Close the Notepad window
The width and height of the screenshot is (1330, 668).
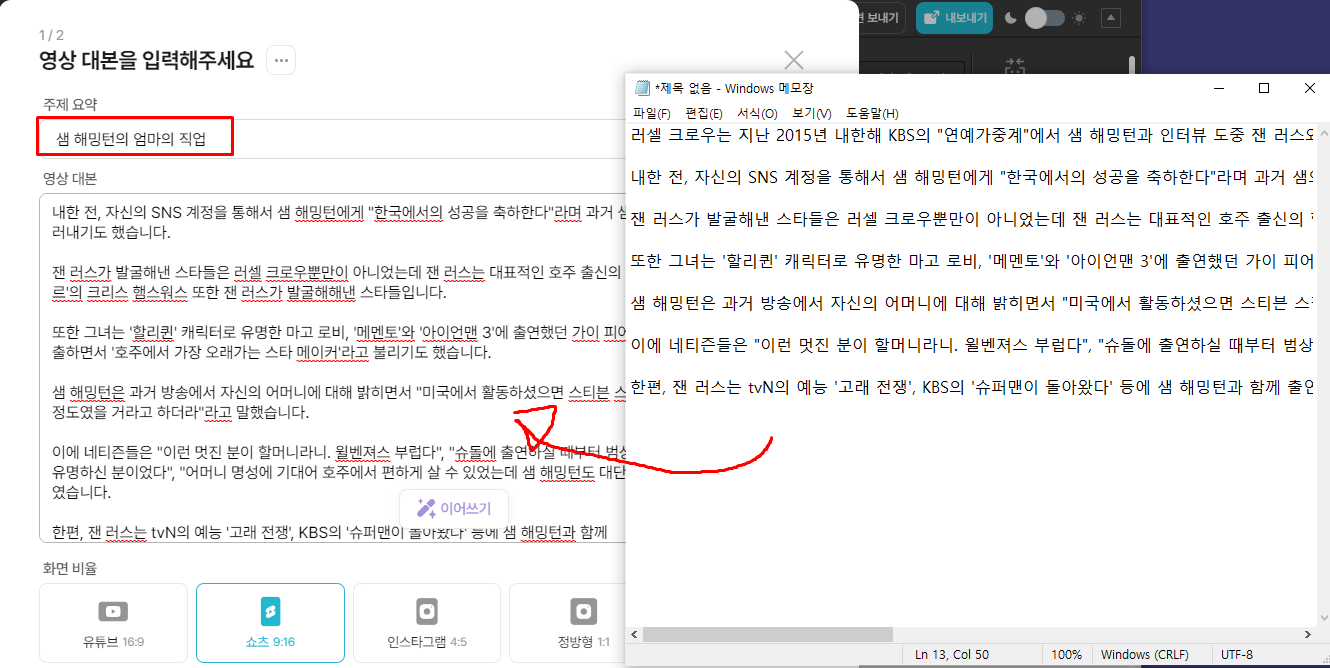coord(1309,88)
